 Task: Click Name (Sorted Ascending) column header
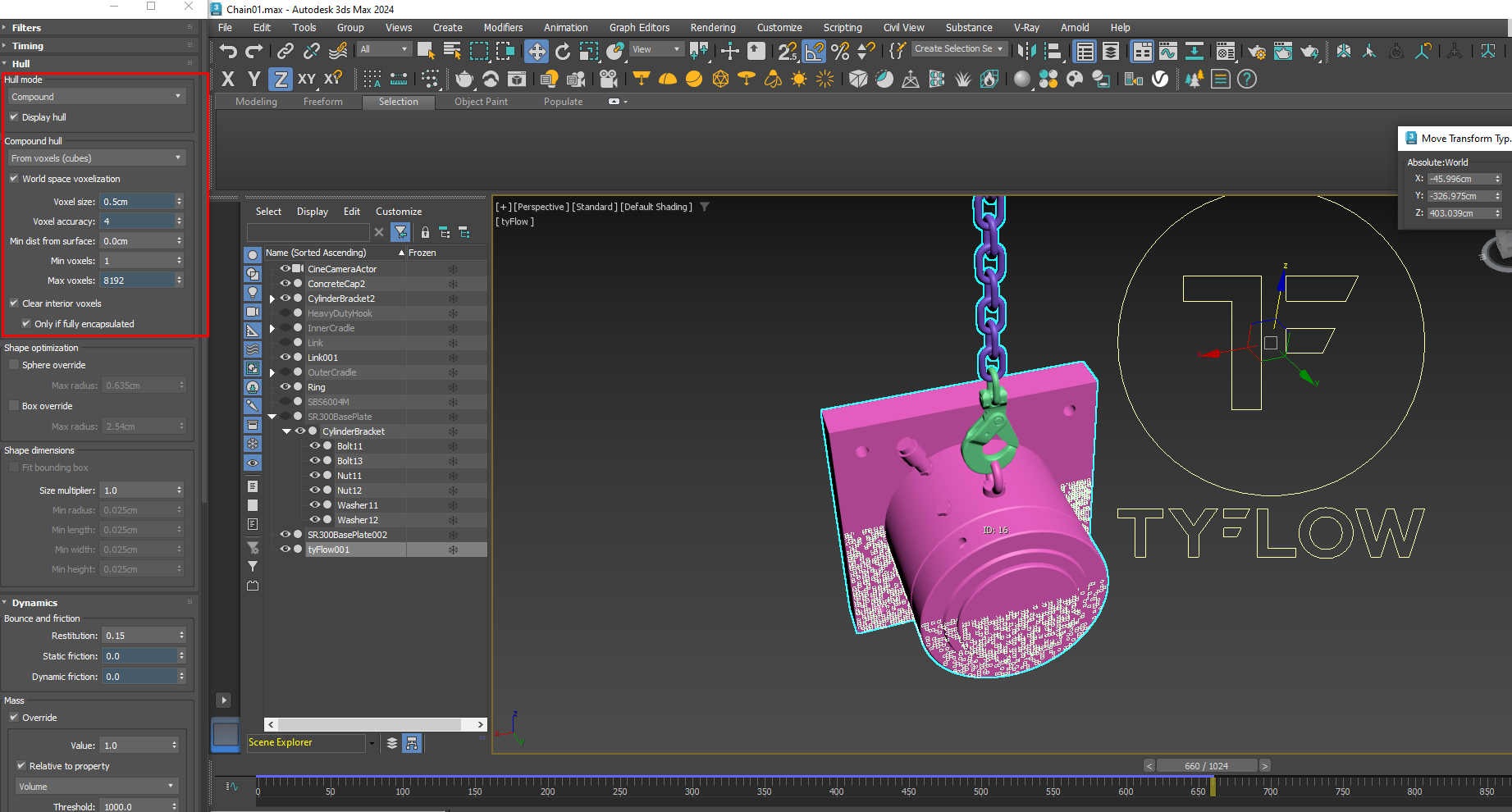335,253
